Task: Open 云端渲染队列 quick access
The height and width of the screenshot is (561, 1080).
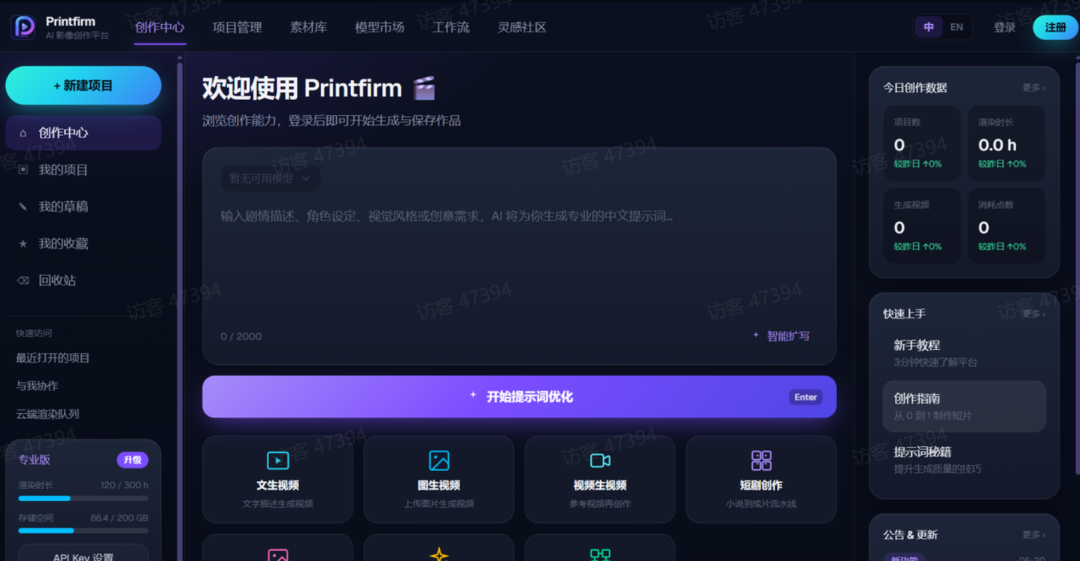Action: 48,414
